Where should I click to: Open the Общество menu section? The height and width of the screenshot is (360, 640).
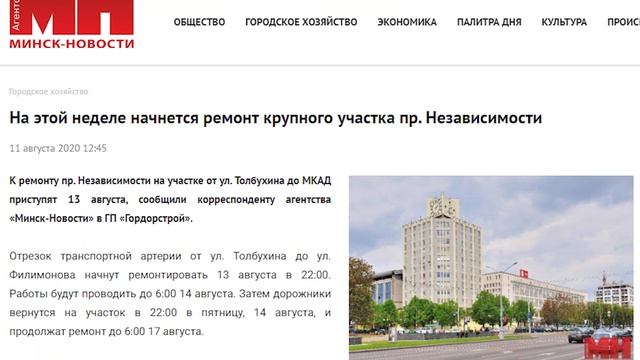tap(199, 22)
